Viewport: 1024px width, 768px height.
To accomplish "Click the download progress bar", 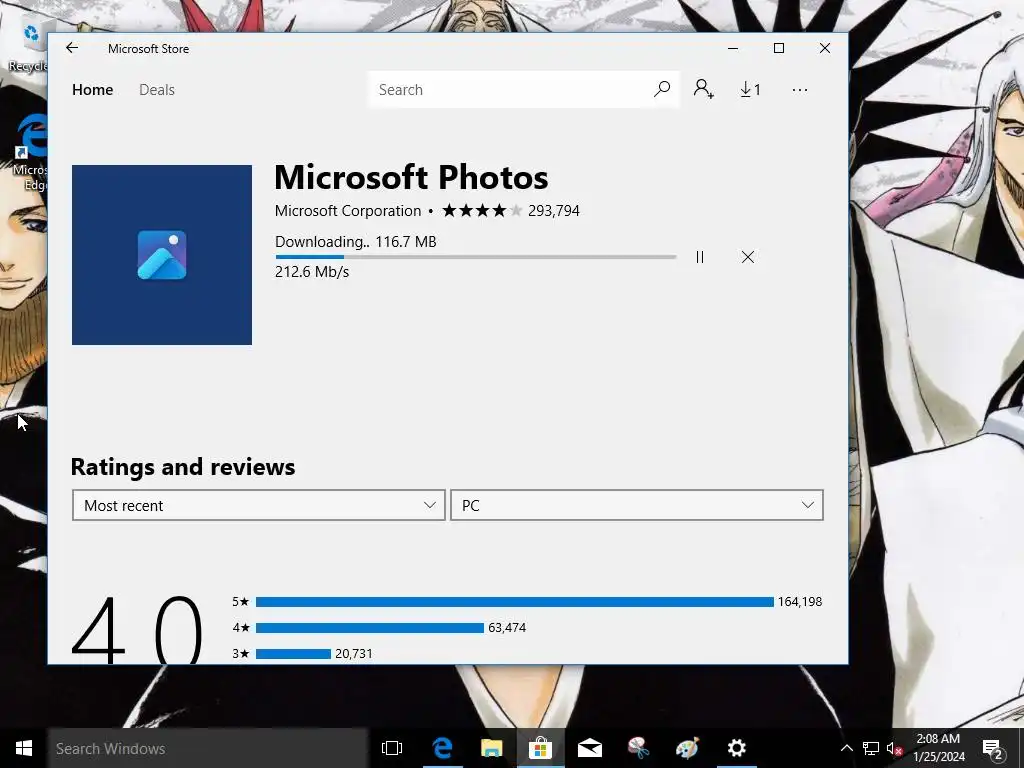I will coord(475,257).
